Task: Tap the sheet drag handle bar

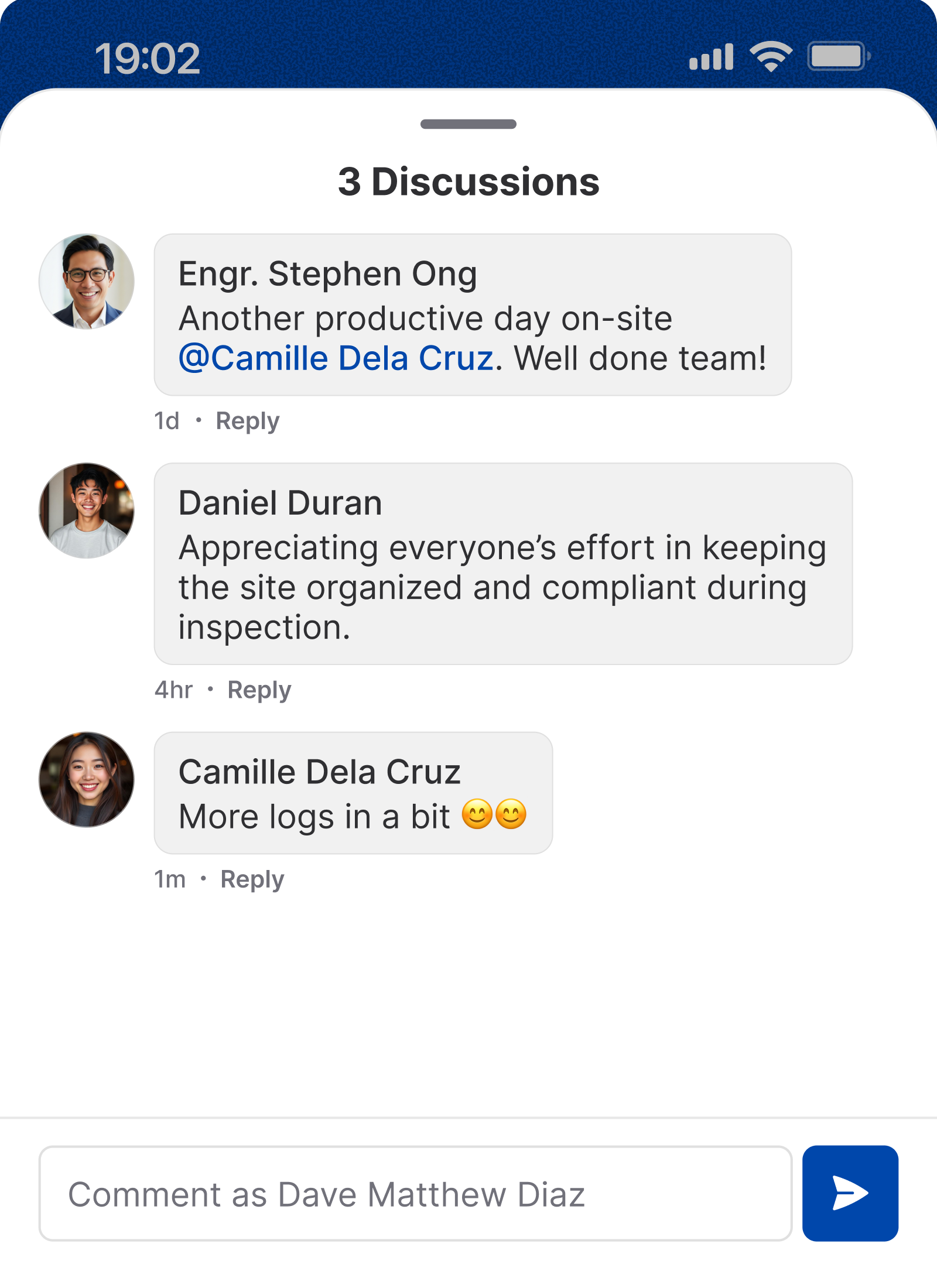Action: (x=468, y=124)
